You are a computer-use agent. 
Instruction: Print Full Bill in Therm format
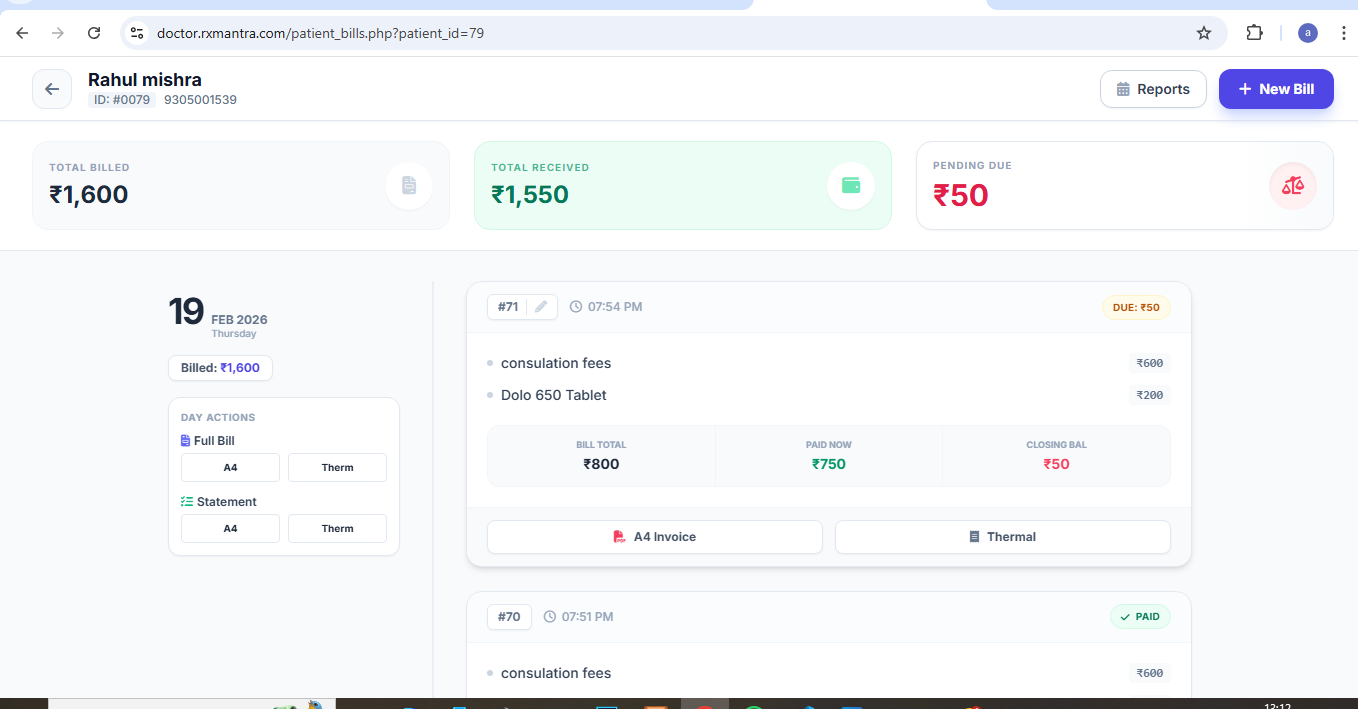point(337,467)
